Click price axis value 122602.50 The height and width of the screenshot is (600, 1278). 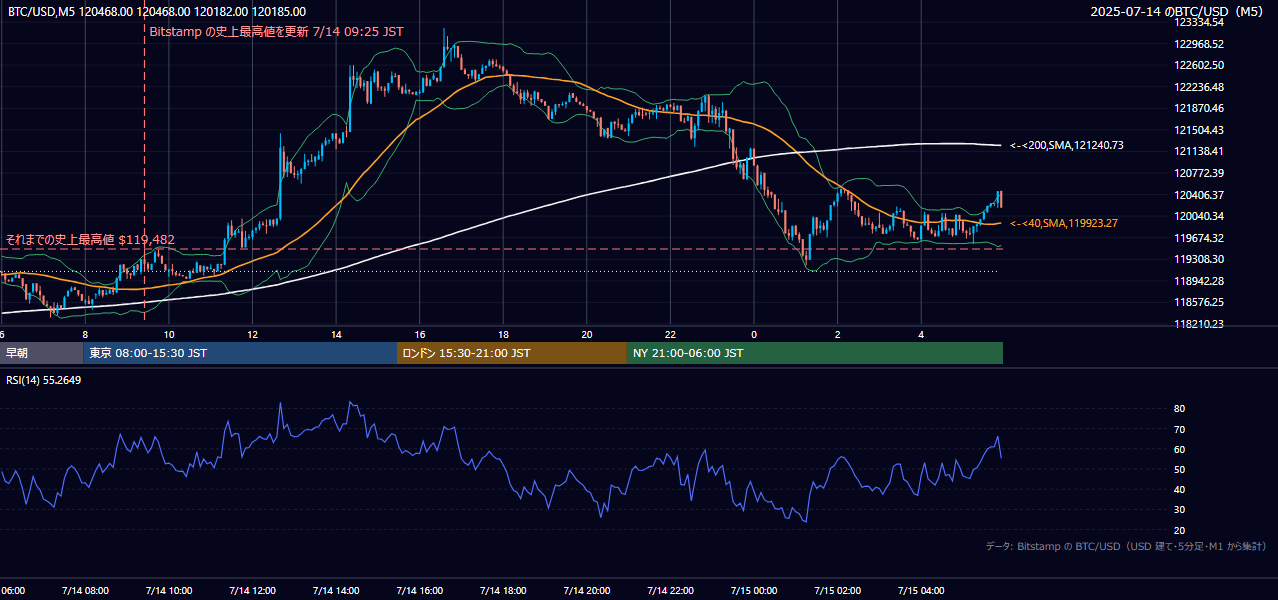point(1200,65)
